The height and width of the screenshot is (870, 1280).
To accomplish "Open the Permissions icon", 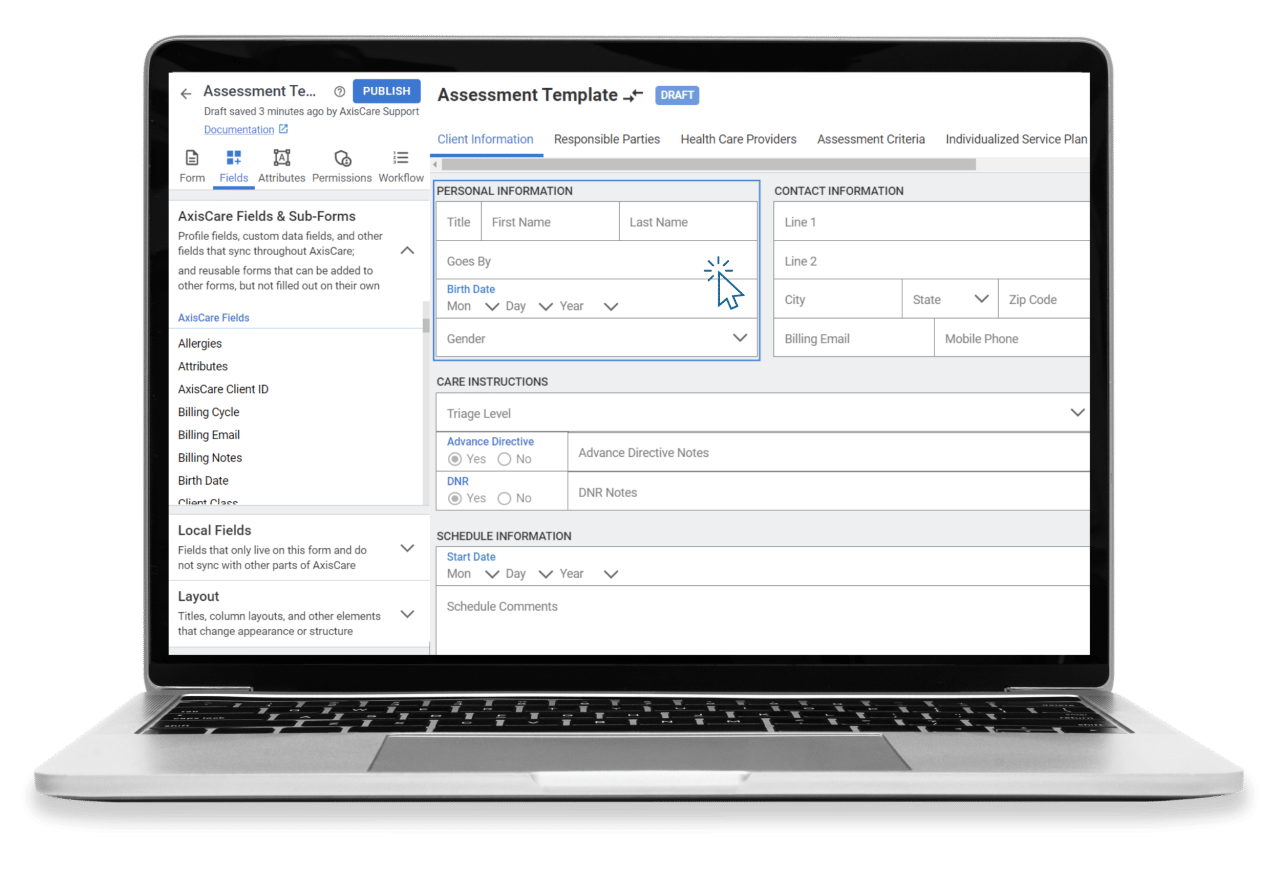I will pos(342,160).
